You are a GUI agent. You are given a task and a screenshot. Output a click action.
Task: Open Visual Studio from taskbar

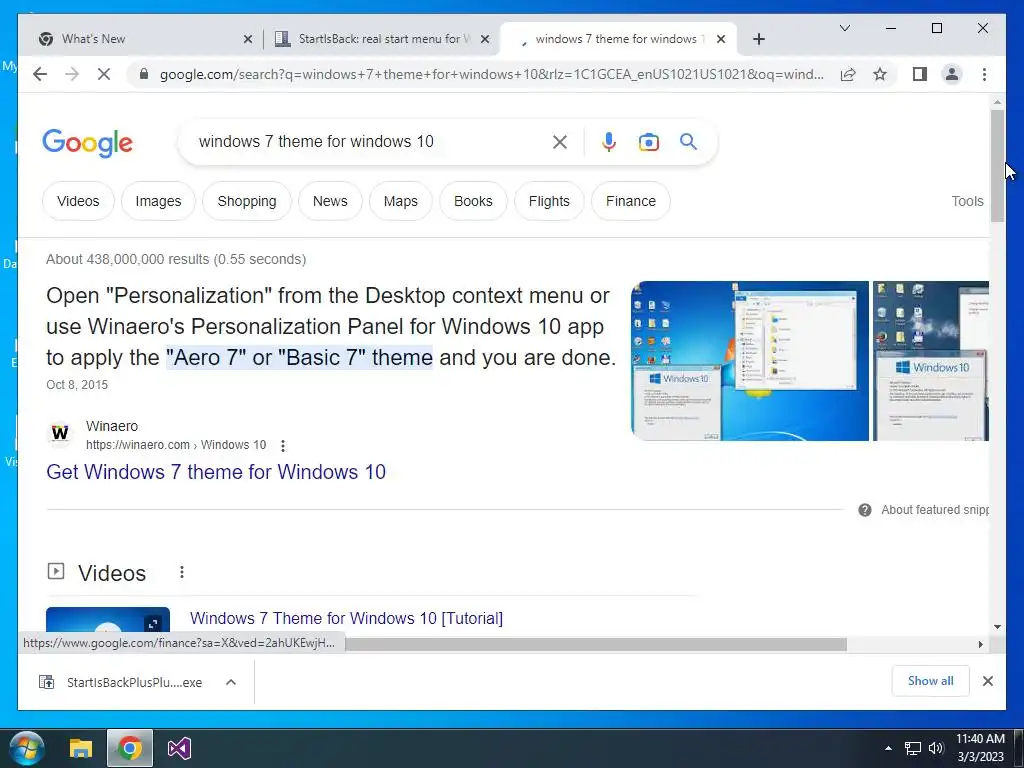click(178, 748)
